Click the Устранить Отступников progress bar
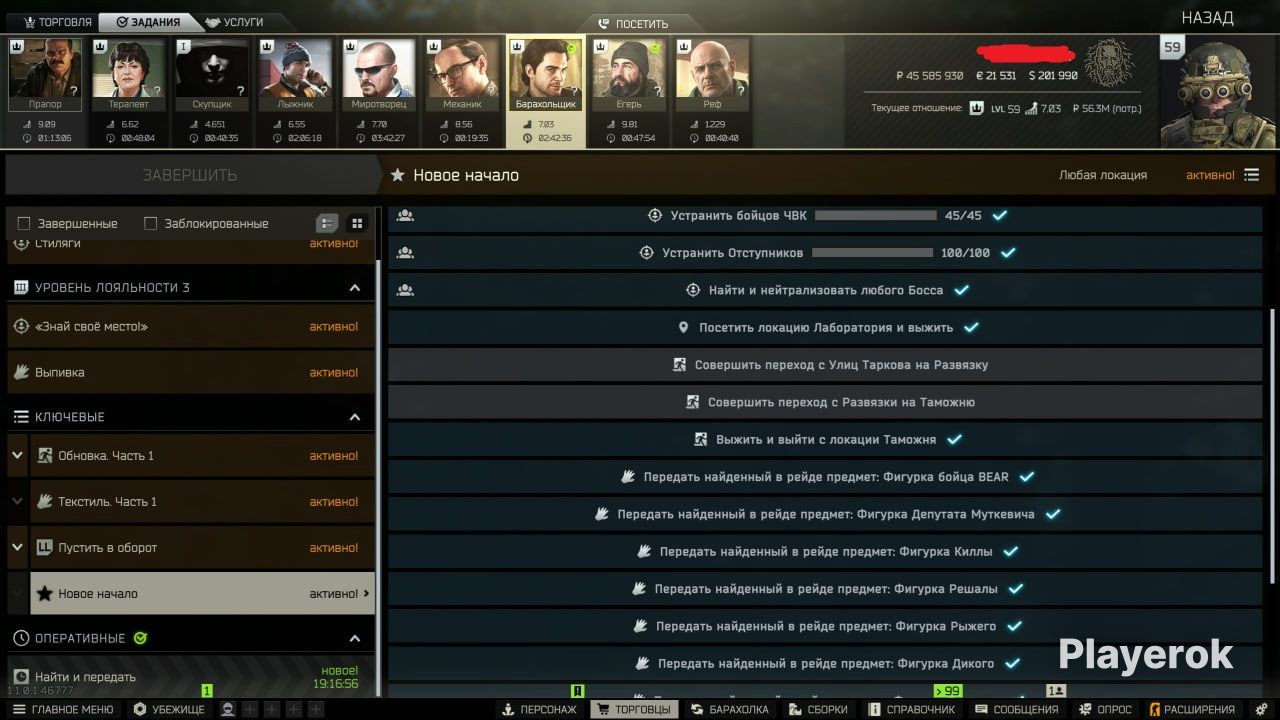 [x=871, y=253]
